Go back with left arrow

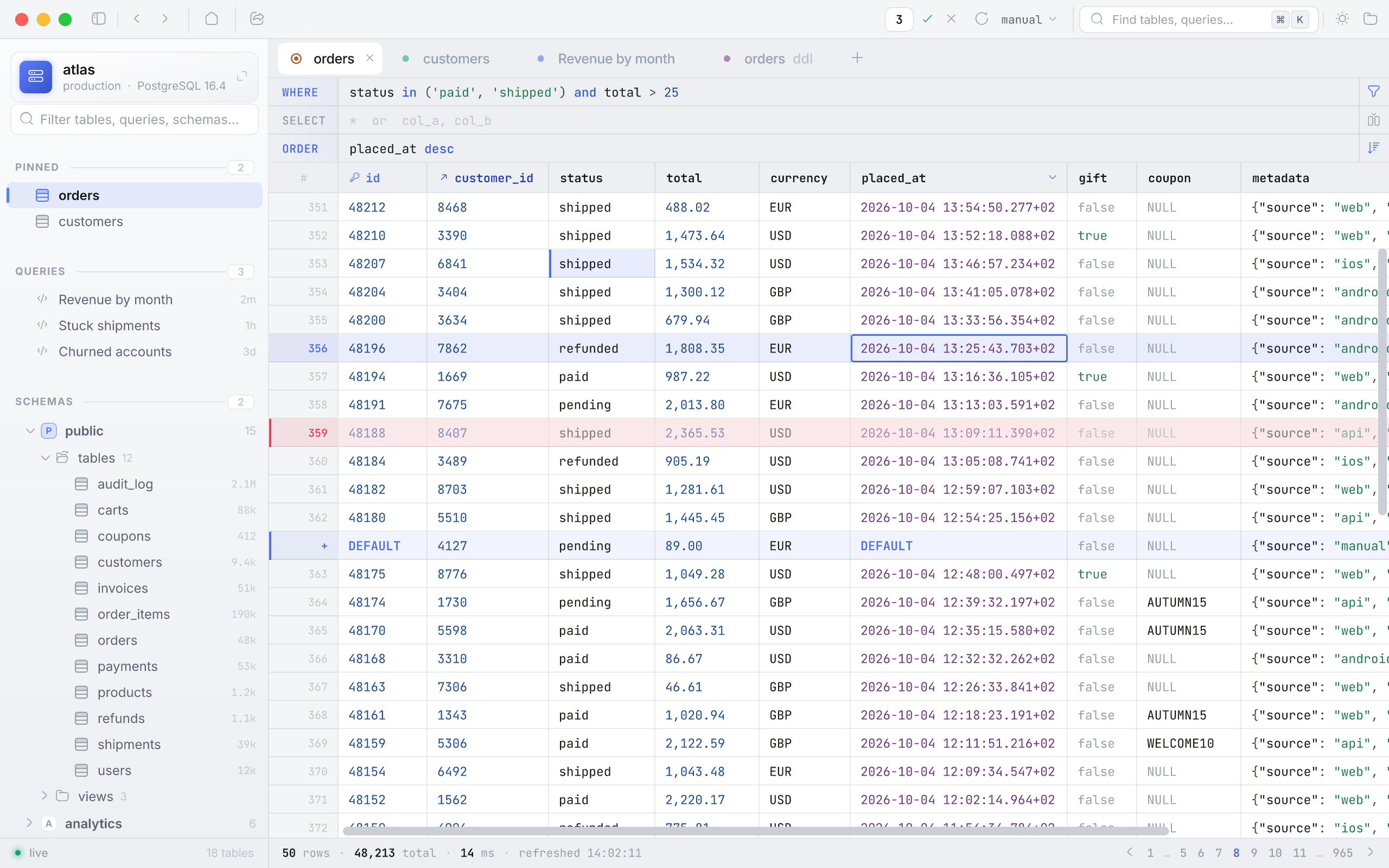click(x=137, y=19)
